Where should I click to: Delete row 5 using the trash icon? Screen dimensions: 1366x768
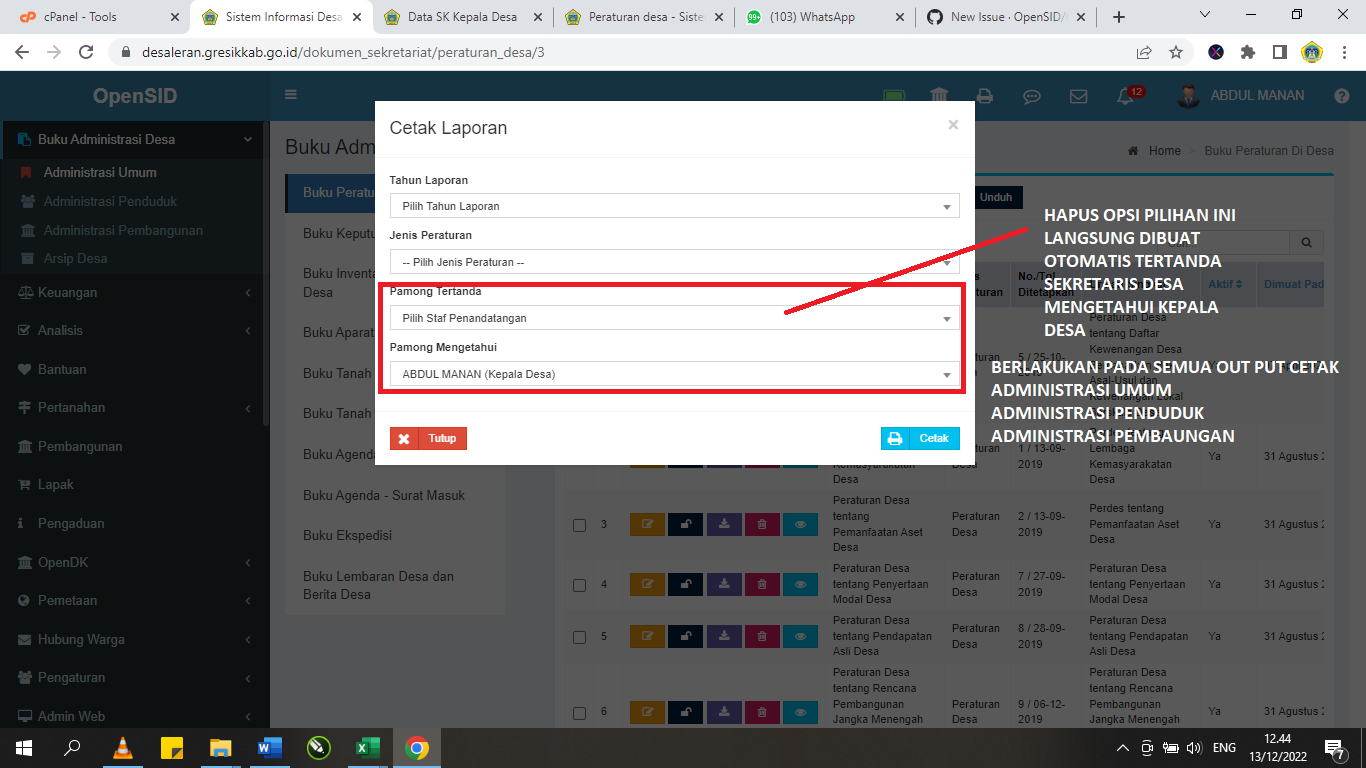coord(762,635)
